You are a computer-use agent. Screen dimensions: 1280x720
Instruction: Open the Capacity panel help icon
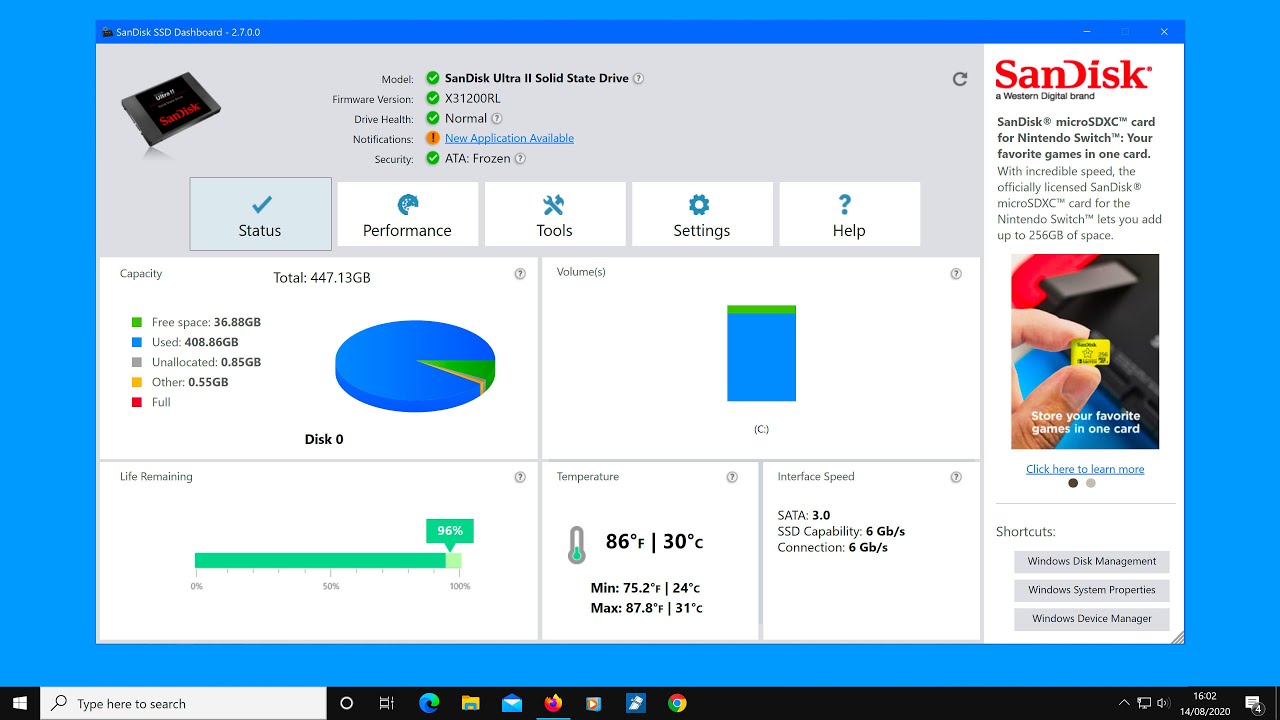pos(520,274)
